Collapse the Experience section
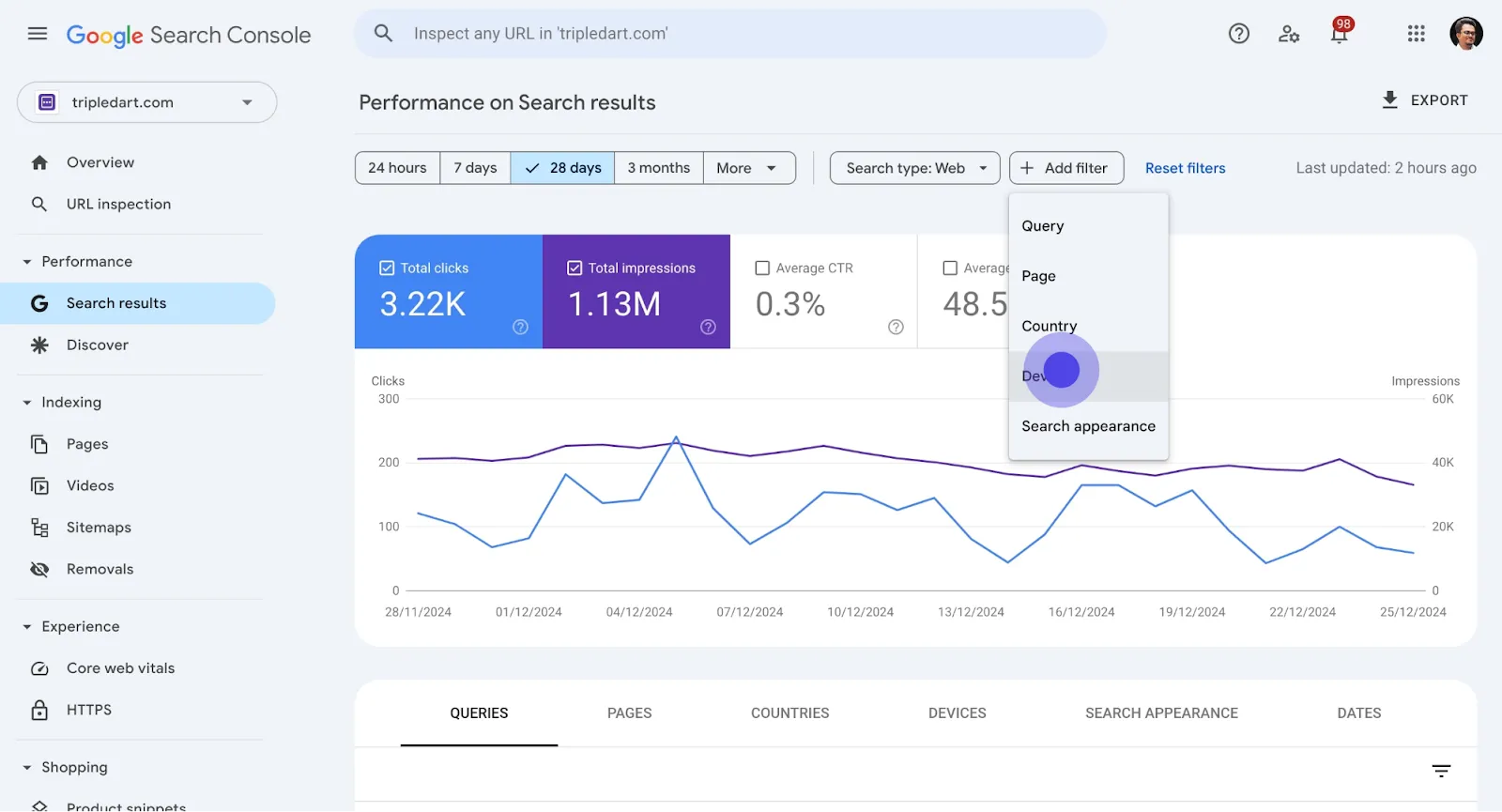 click(27, 627)
